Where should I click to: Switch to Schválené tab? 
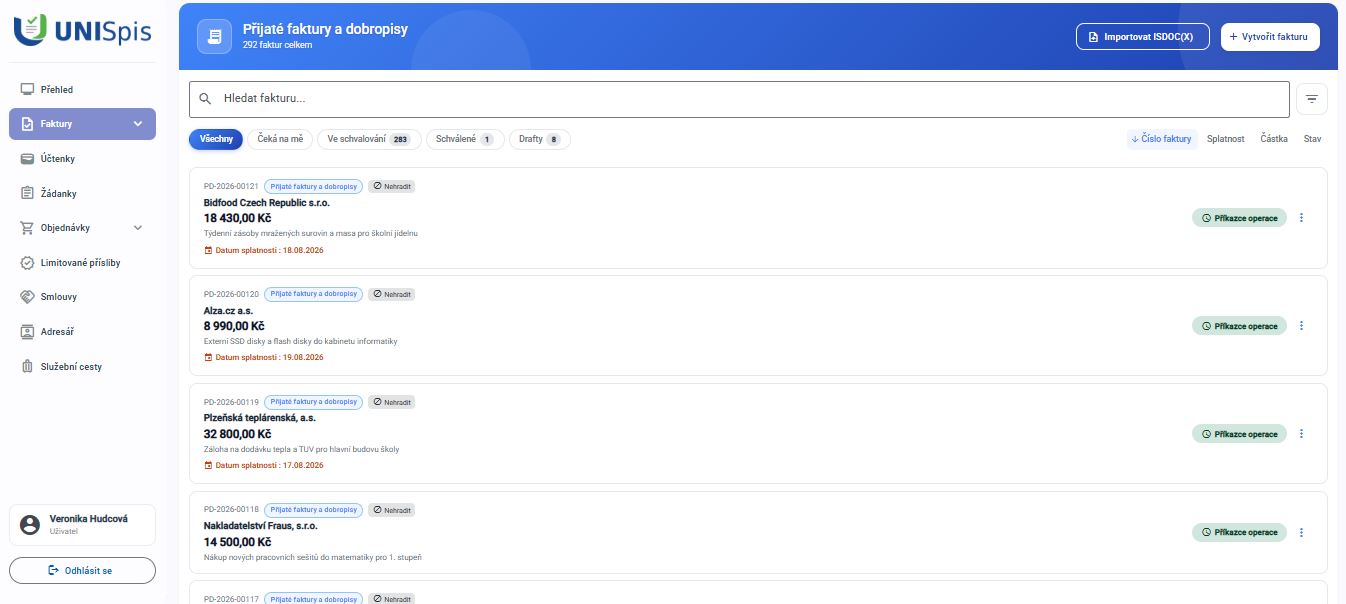(x=465, y=139)
